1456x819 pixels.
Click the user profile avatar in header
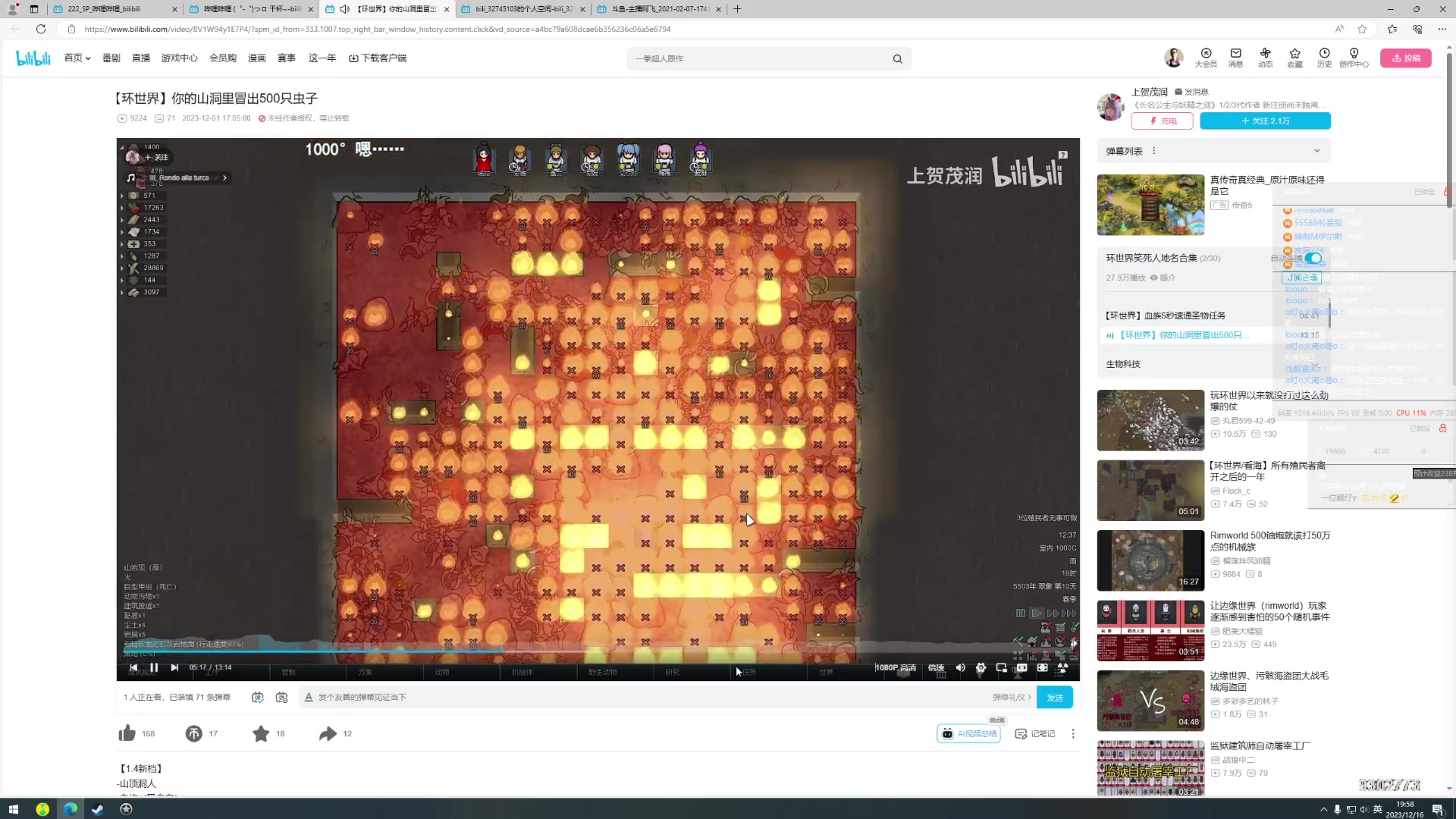pyautogui.click(x=1173, y=58)
